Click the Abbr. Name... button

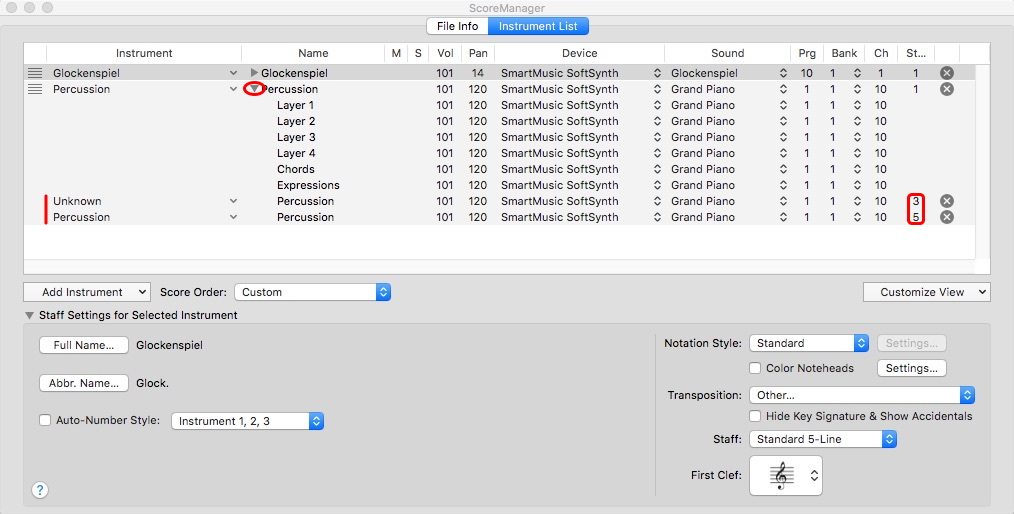[83, 383]
